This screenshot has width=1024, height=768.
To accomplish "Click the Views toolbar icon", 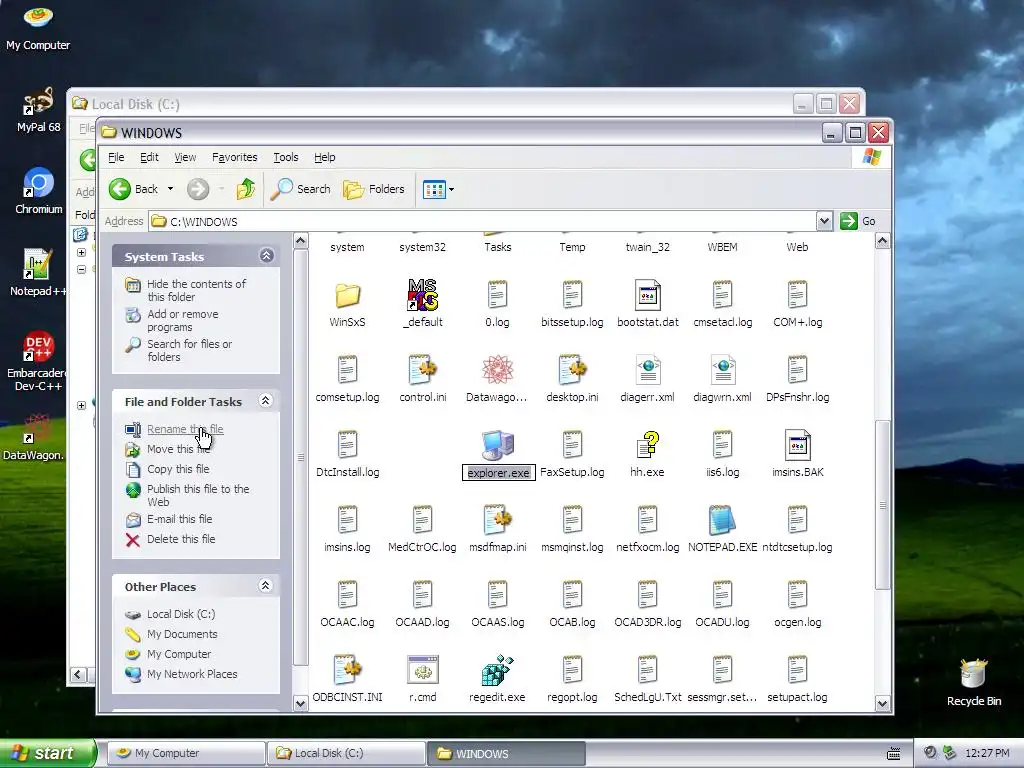I will (x=434, y=189).
